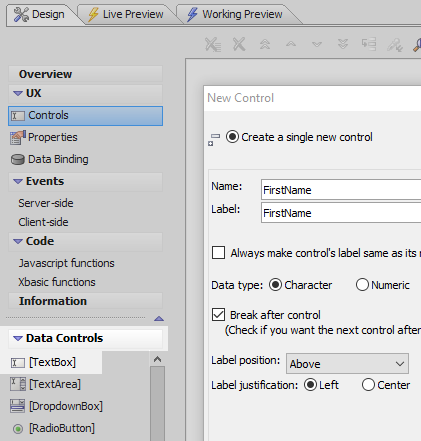This screenshot has height=441, width=421.
Task: Collapse the Events section
Action: tap(17, 181)
